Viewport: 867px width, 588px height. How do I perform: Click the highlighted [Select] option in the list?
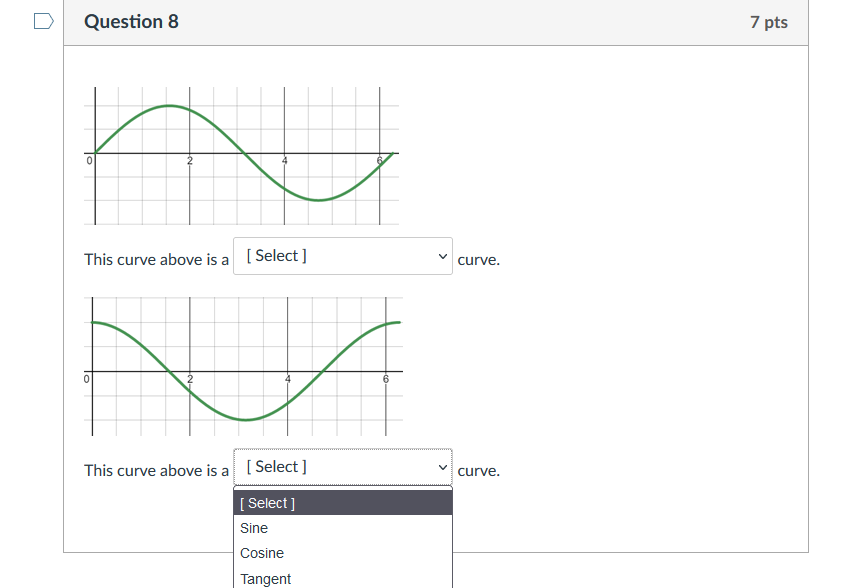[x=267, y=502]
